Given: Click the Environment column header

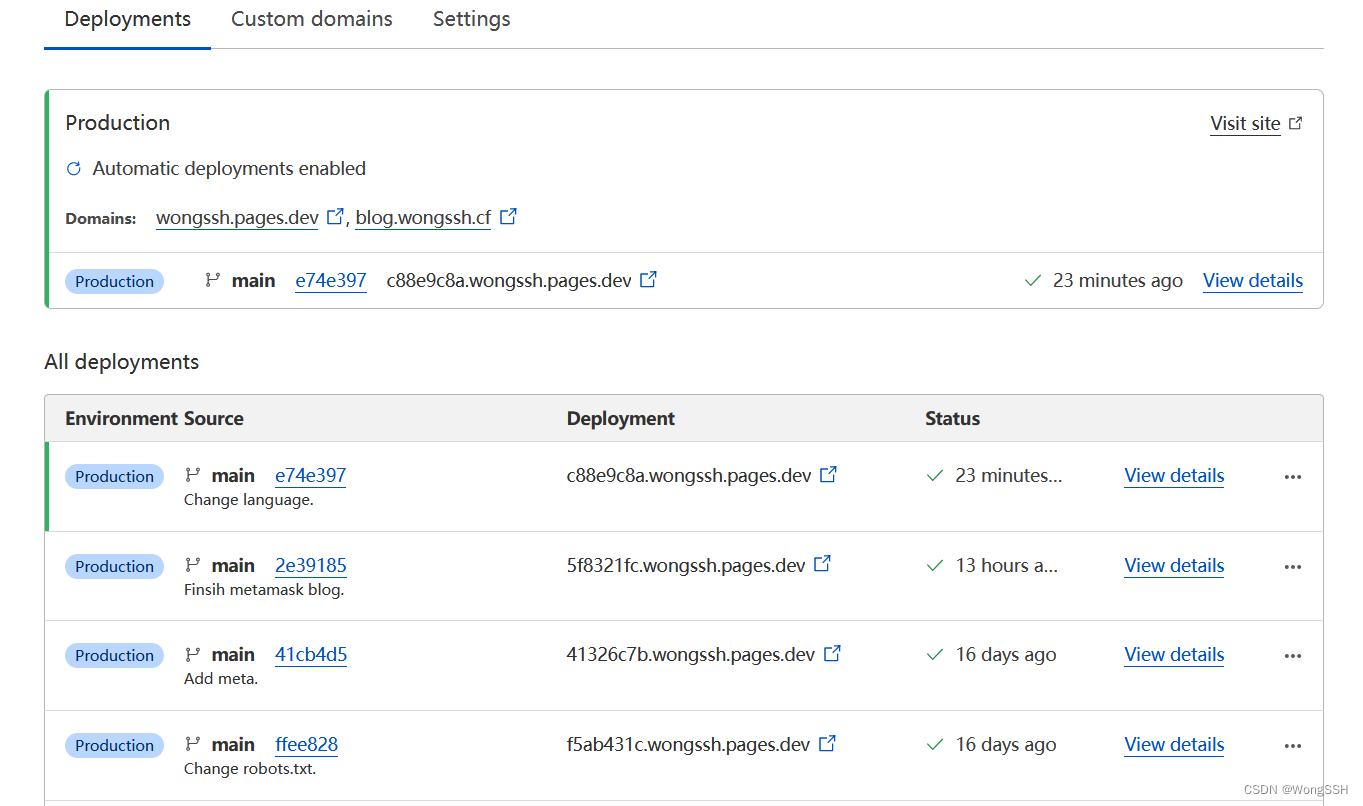Looking at the screenshot, I should click(122, 419).
